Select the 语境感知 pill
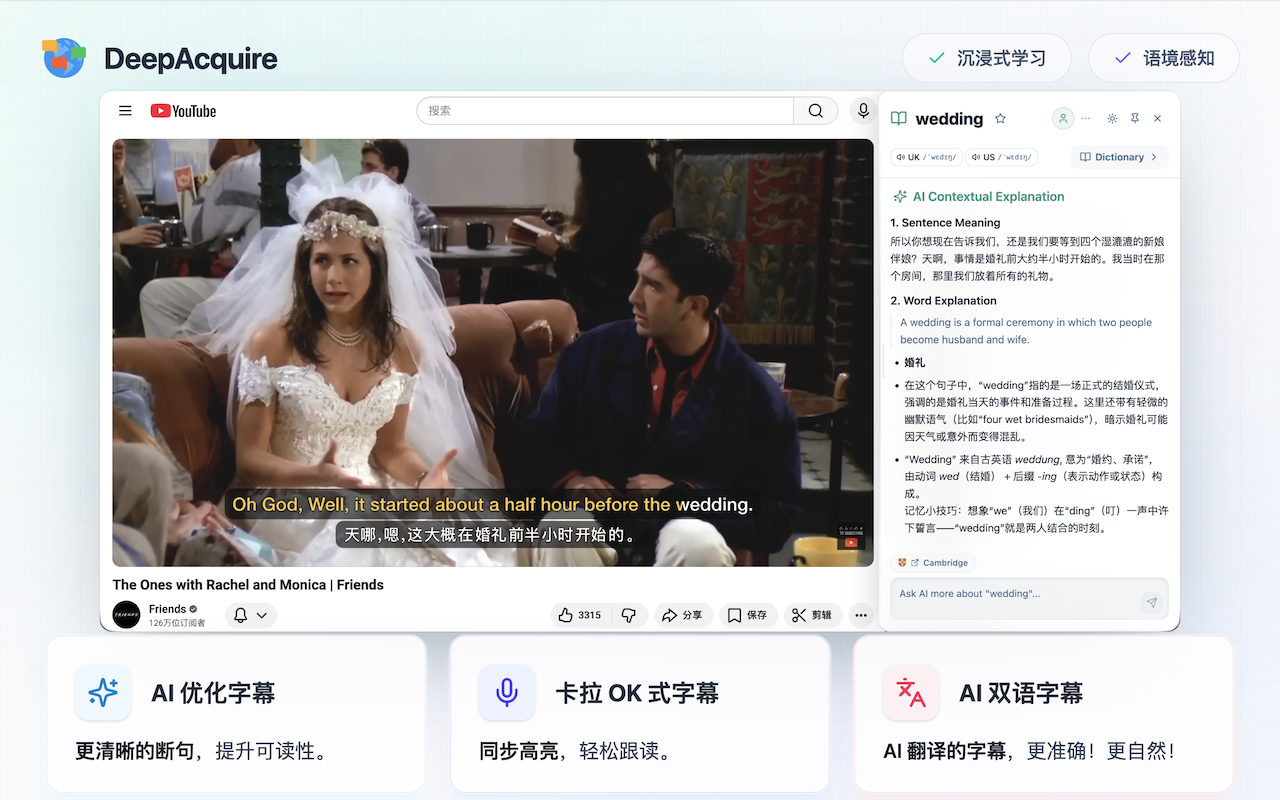 [1164, 58]
